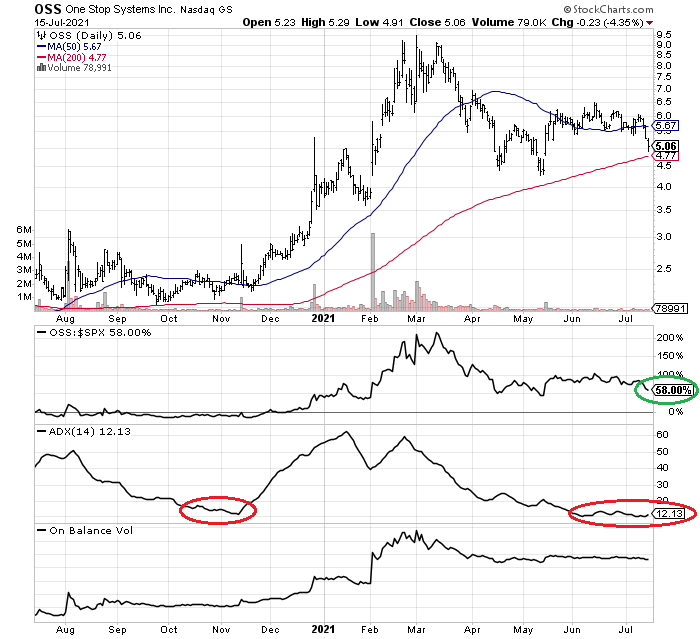Select the blue MA(50) legend line swatch
This screenshot has height=639, width=700.
(x=42, y=46)
